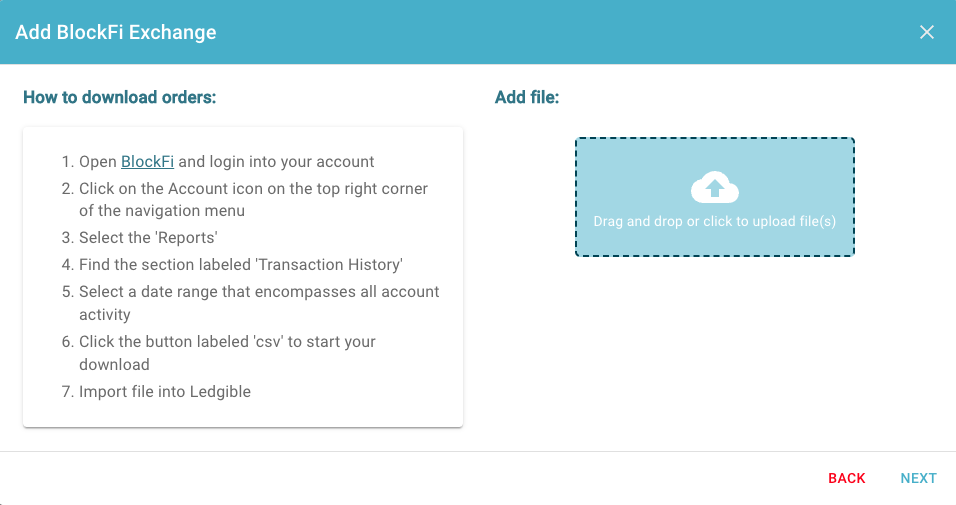
Task: Click the step reading Select the 'Reports'
Action: pyautogui.click(x=148, y=238)
